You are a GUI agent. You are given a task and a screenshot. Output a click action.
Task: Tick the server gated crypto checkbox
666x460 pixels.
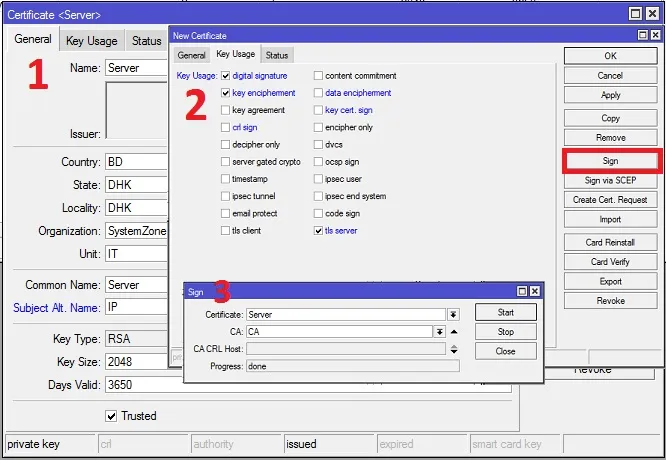click(226, 161)
